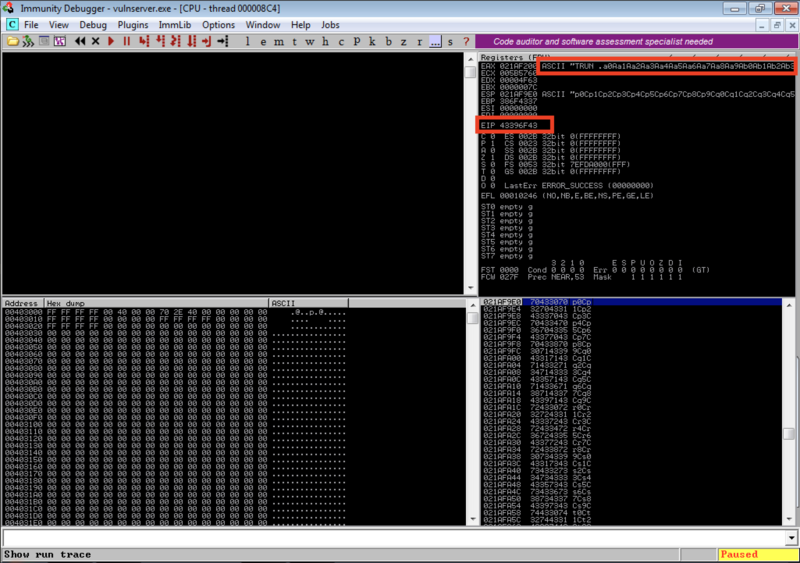Select stack row 021AF9E0 70433070
This screenshot has width=800, height=563.
[632, 302]
